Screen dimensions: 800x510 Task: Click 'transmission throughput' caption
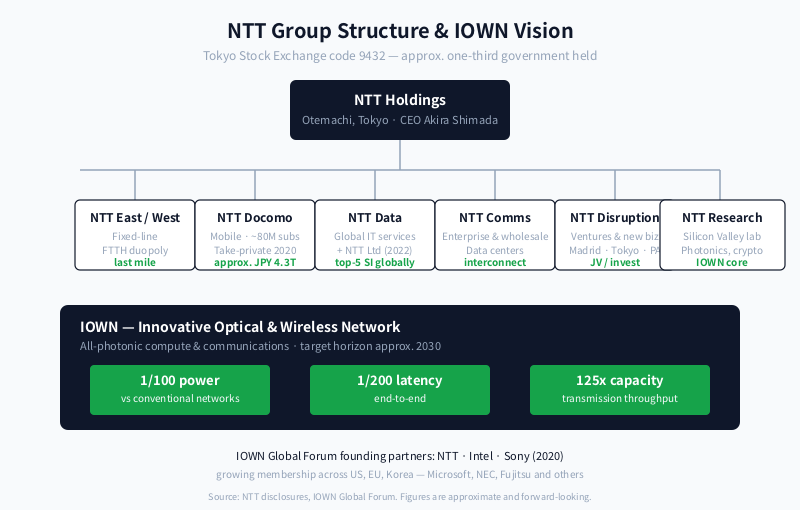coord(620,398)
